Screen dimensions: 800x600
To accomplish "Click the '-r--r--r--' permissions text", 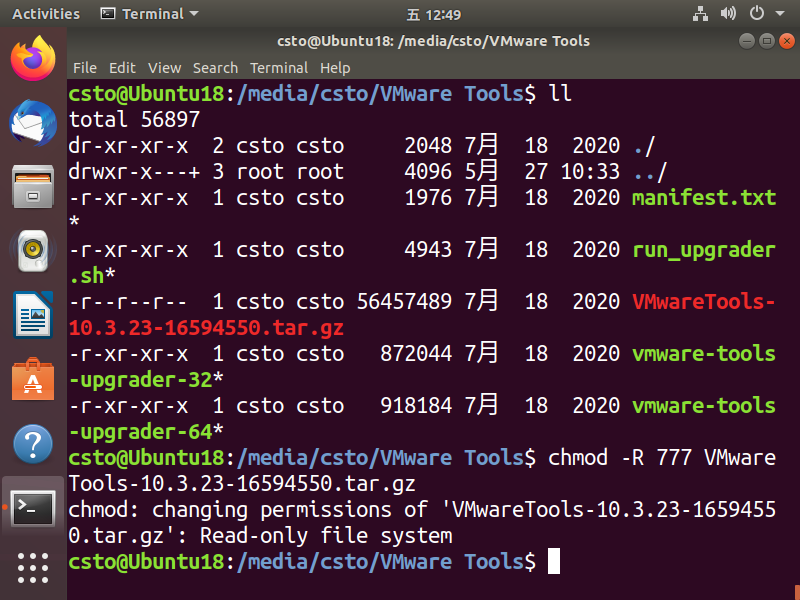I will point(128,302).
